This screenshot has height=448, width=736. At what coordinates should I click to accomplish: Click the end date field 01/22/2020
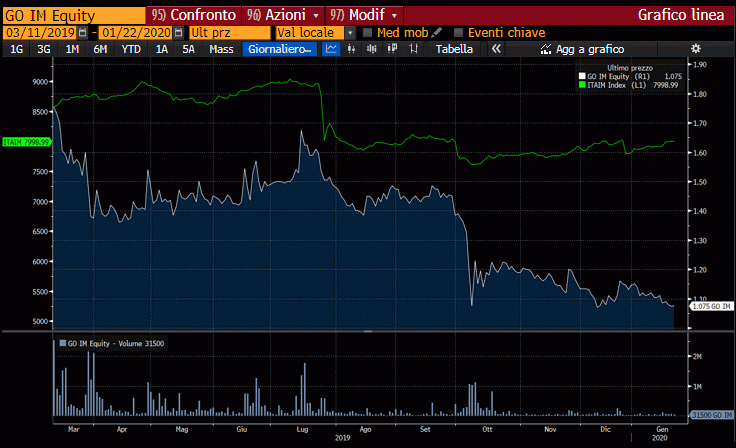click(136, 32)
